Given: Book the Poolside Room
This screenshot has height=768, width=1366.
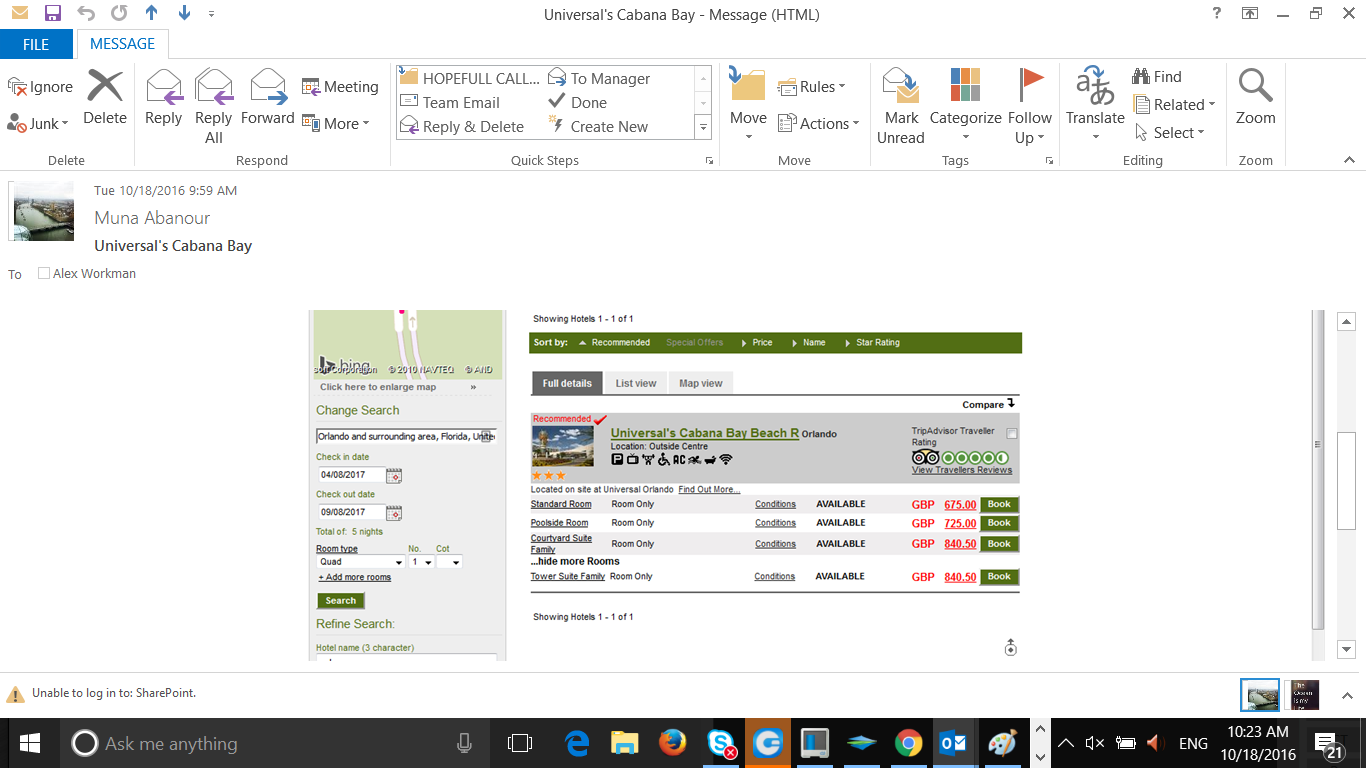Looking at the screenshot, I should (x=999, y=523).
